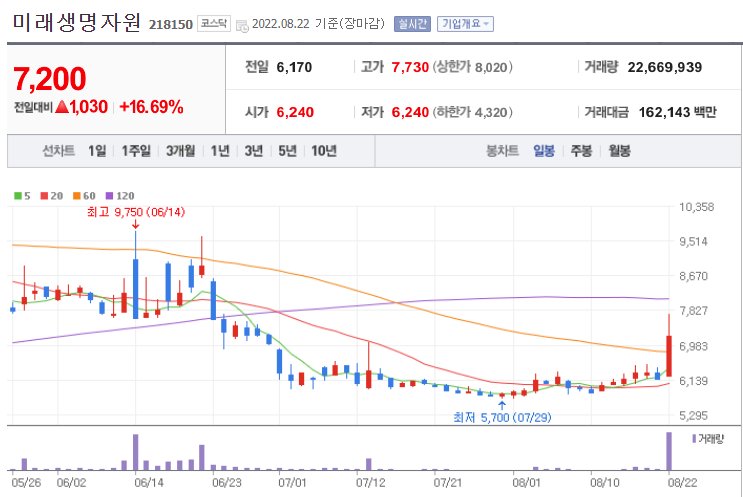Select the 5년 line chart tab
Screen dimensions: 743x497
(288, 151)
